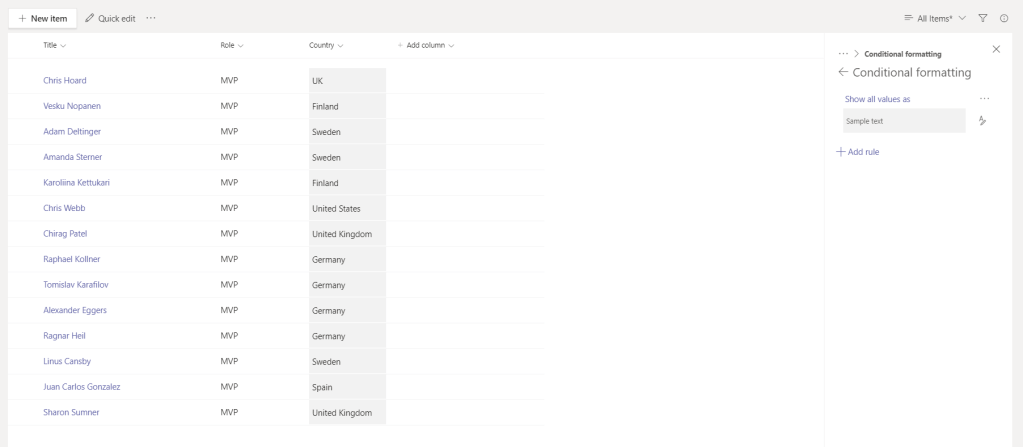The image size is (1023, 447).
Task: Click the Sample text preview box
Action: click(904, 121)
